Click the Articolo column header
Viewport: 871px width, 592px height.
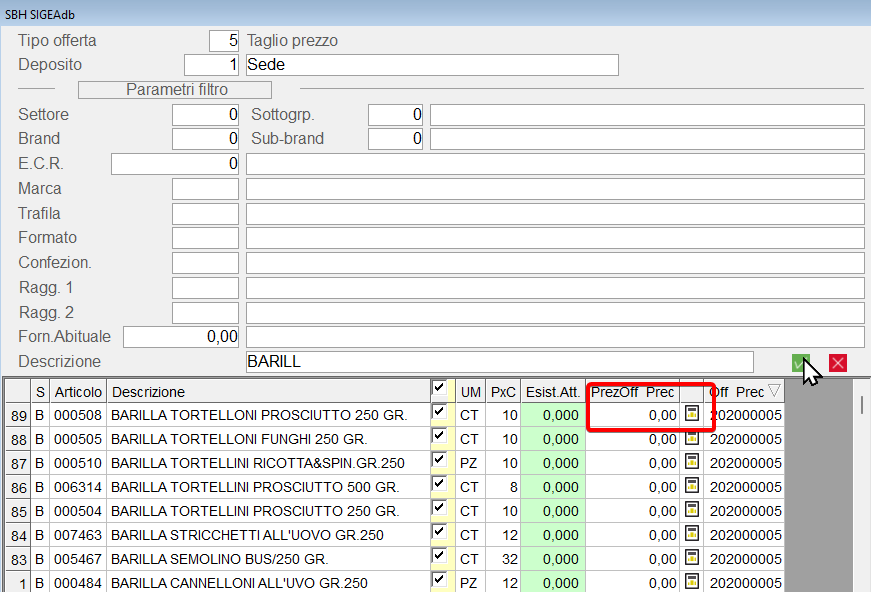78,392
